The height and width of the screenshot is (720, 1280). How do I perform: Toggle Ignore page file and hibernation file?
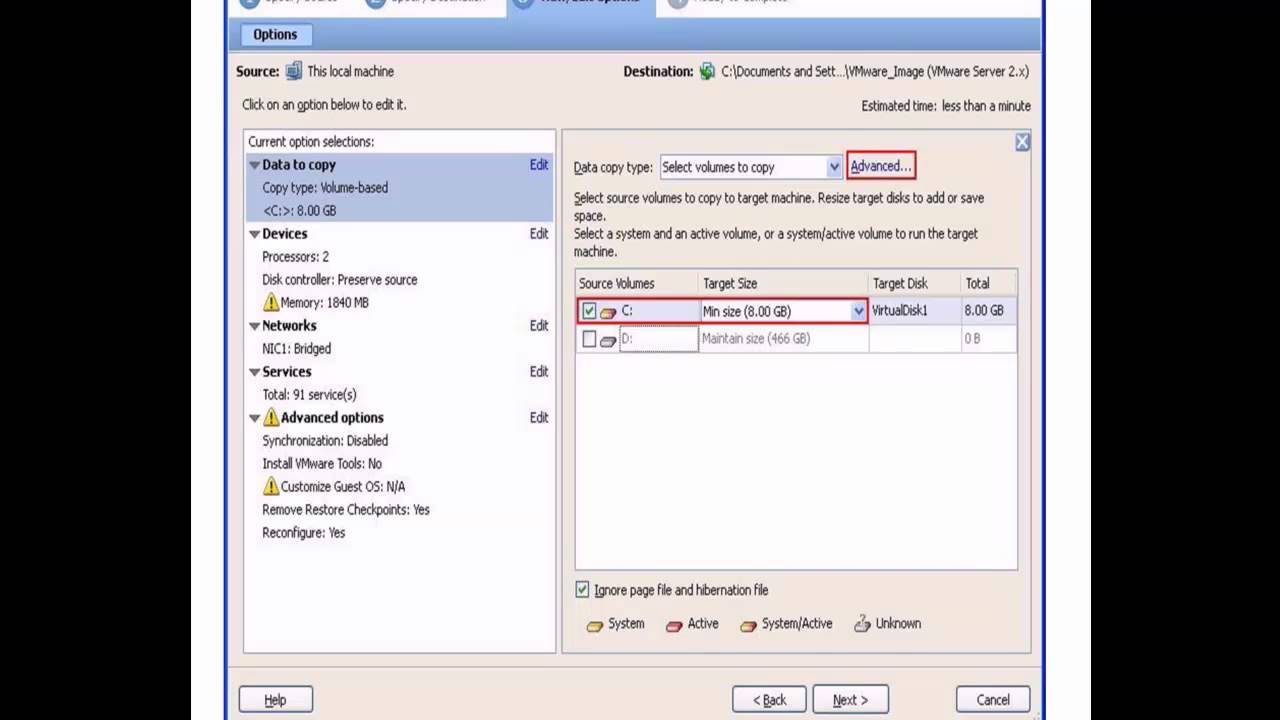pyautogui.click(x=582, y=590)
